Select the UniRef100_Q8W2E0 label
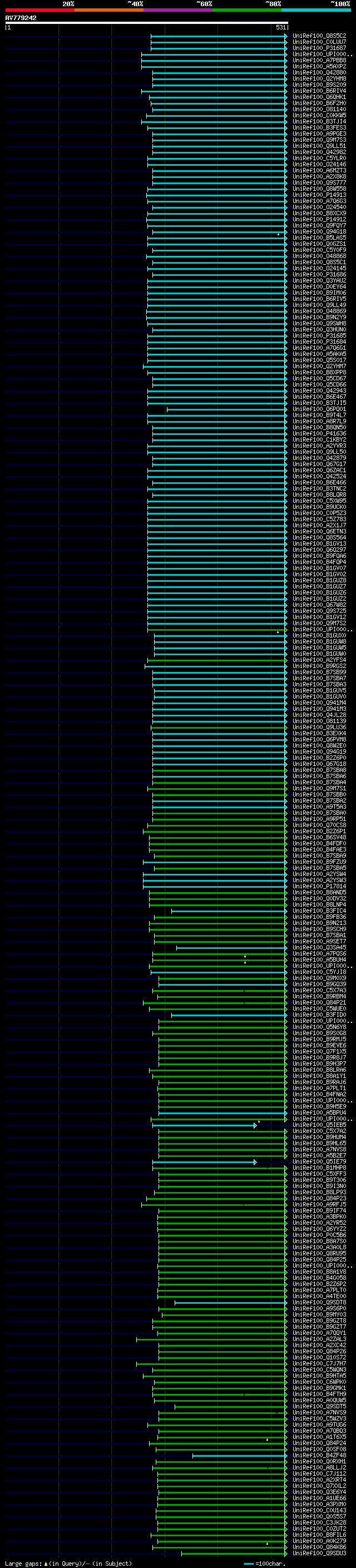The image size is (356, 1568). point(319,746)
